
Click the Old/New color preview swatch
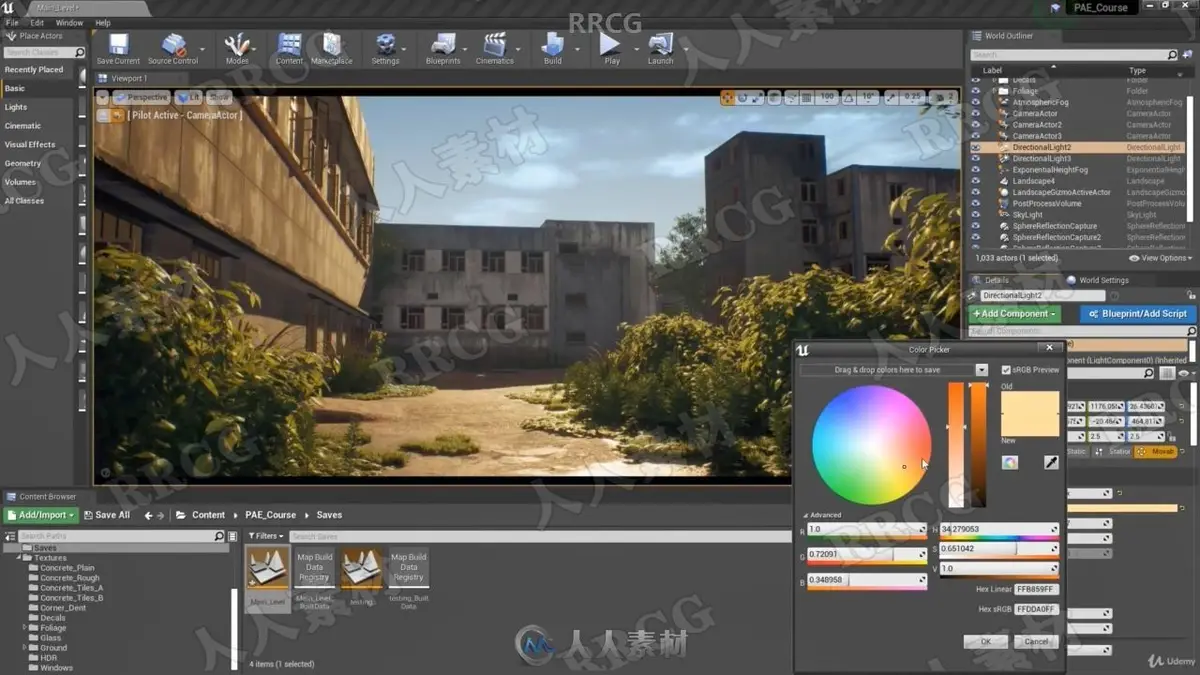1030,414
